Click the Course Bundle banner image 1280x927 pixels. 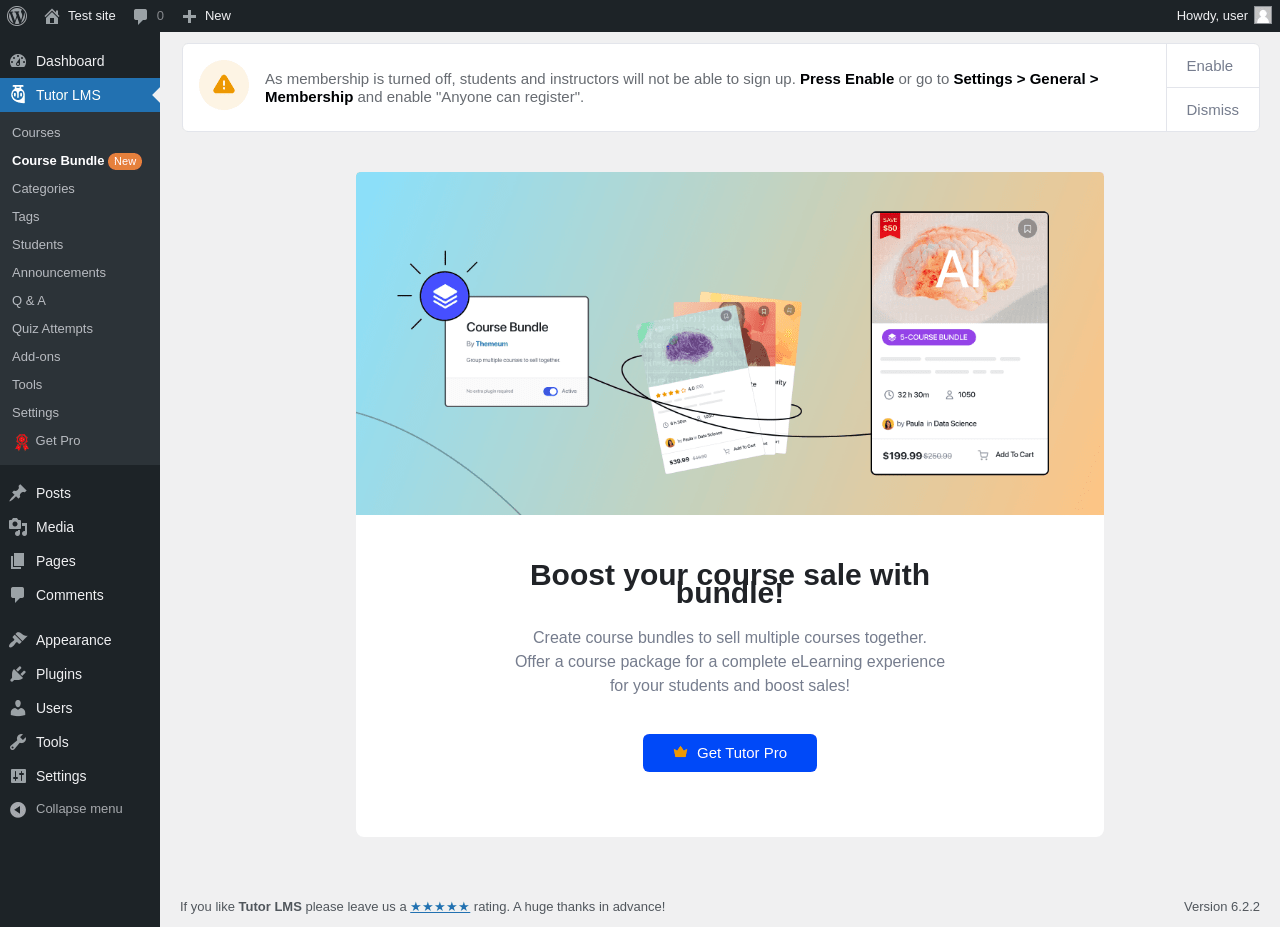pos(730,343)
